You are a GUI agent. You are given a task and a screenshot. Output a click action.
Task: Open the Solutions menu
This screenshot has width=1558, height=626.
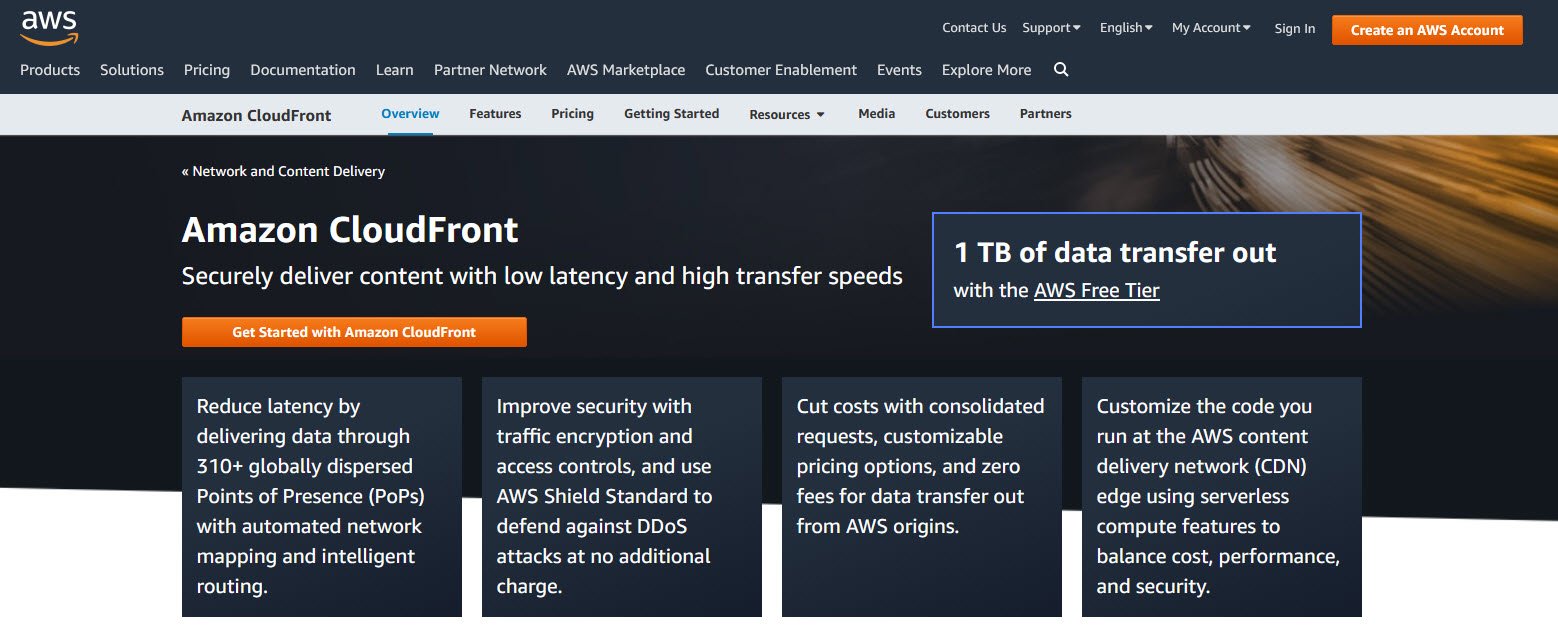point(132,70)
